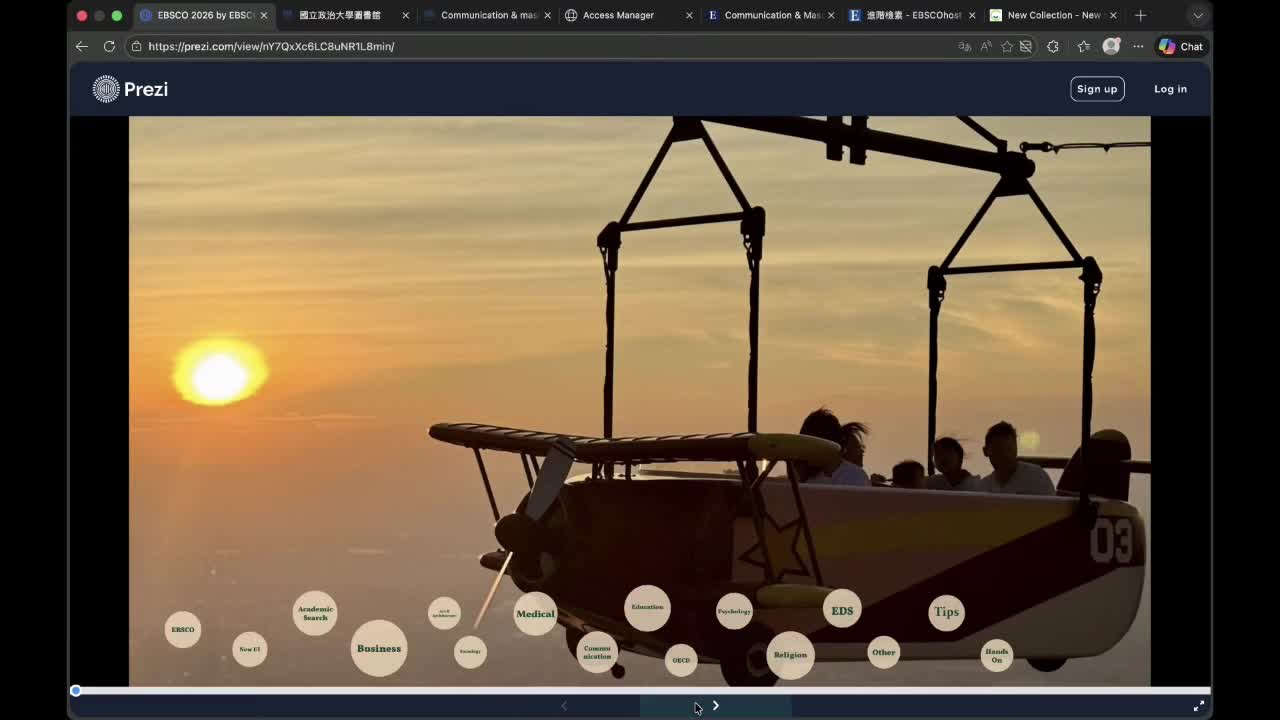Open the browser settings ellipsis menu
The width and height of the screenshot is (1280, 720).
(1137, 46)
